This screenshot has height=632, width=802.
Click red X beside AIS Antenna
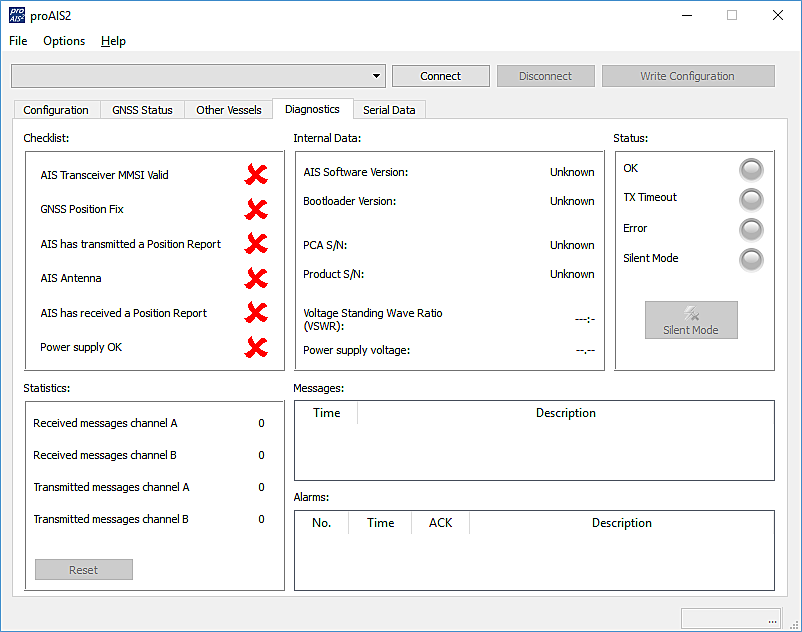pyautogui.click(x=256, y=278)
